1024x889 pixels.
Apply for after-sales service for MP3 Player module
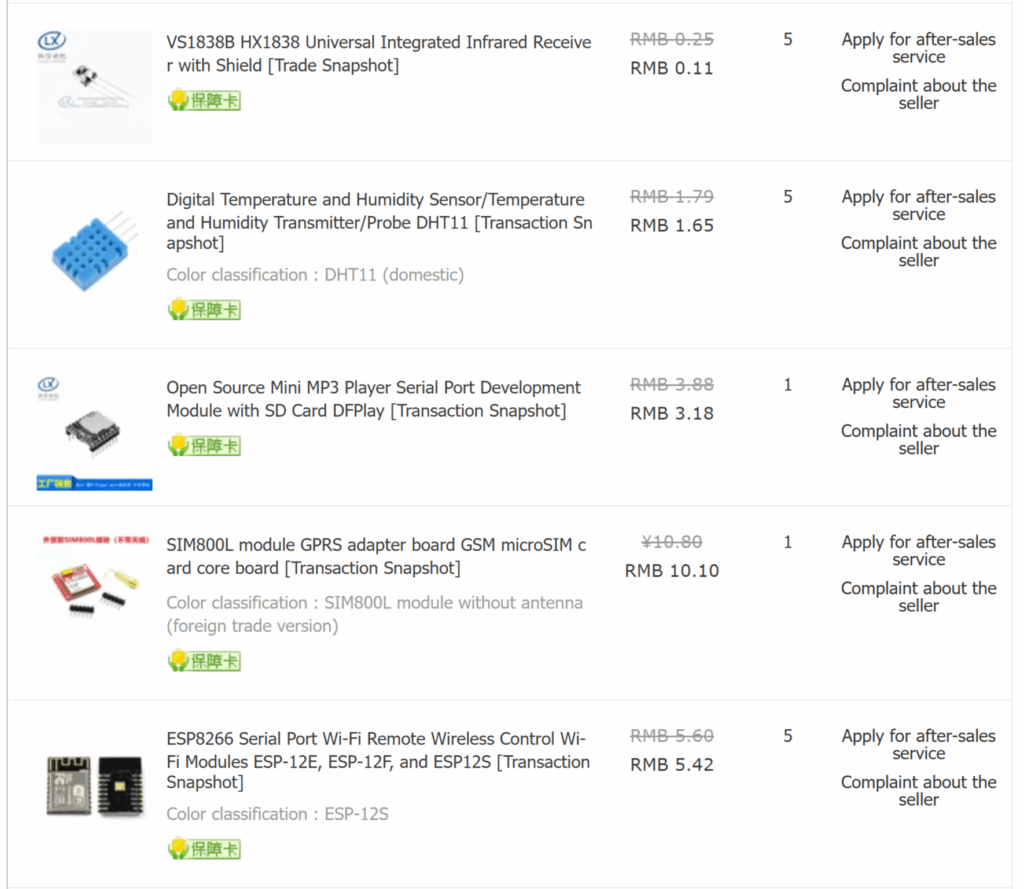click(918, 393)
